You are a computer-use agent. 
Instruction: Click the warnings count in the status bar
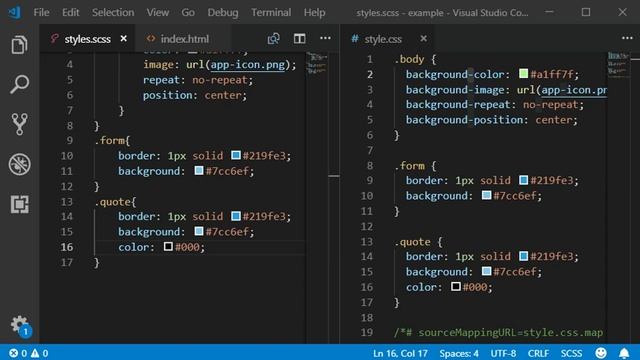pos(40,353)
